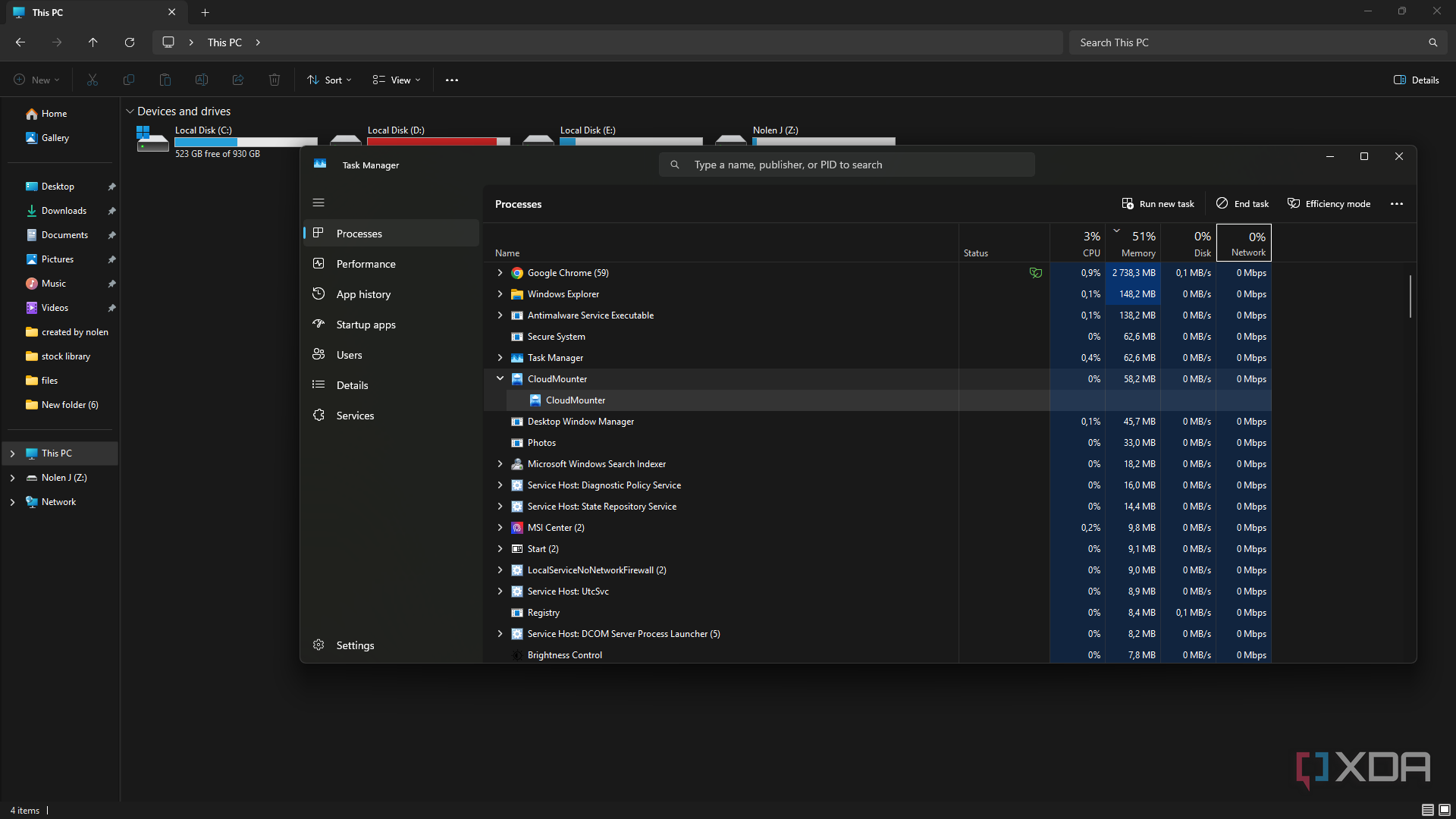Open Services in Task Manager sidebar
The width and height of the screenshot is (1456, 819).
coord(355,415)
